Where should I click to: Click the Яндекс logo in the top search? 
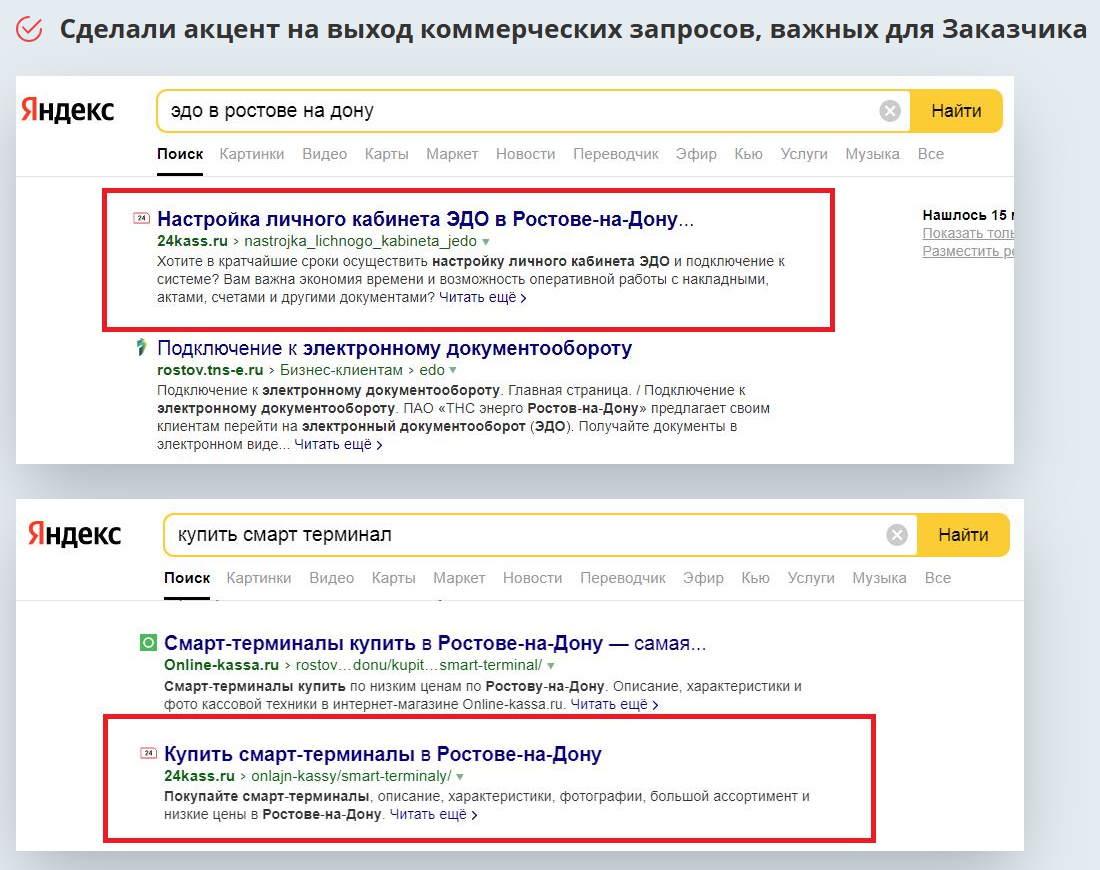67,110
